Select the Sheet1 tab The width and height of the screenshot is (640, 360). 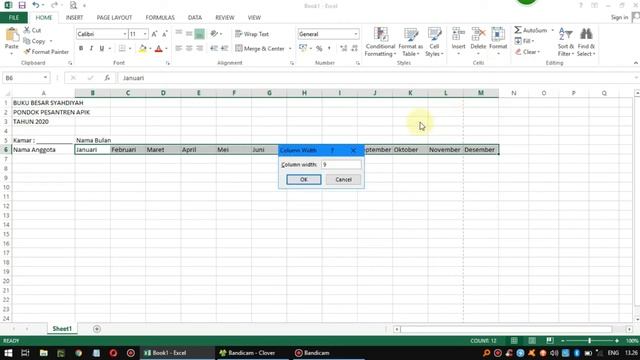click(62, 329)
